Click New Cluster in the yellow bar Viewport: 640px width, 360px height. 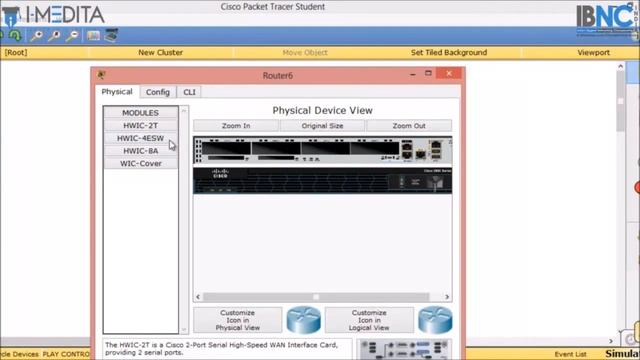160,52
